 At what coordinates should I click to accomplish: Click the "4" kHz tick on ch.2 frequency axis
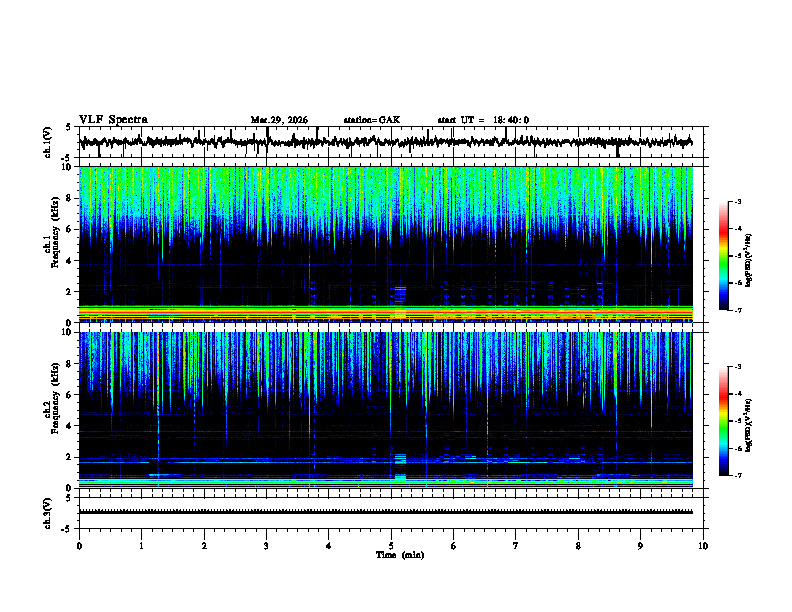(70, 426)
